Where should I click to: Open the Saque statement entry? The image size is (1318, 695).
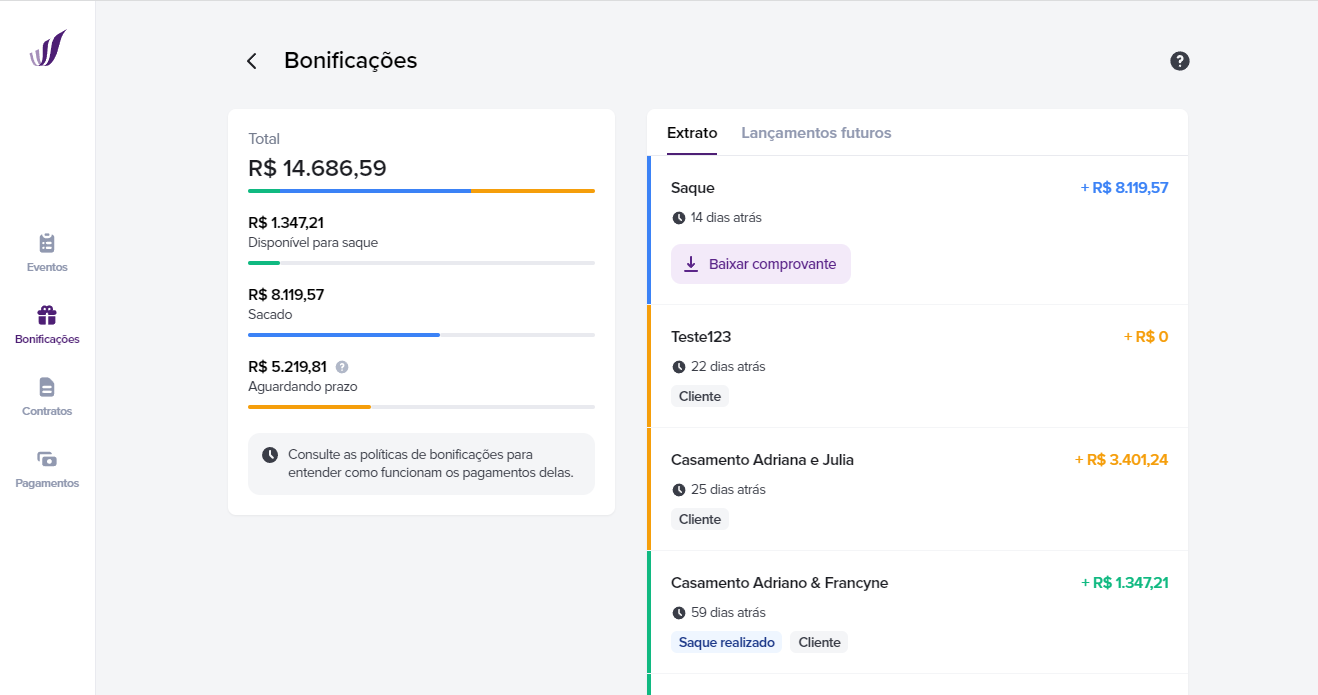(x=918, y=230)
